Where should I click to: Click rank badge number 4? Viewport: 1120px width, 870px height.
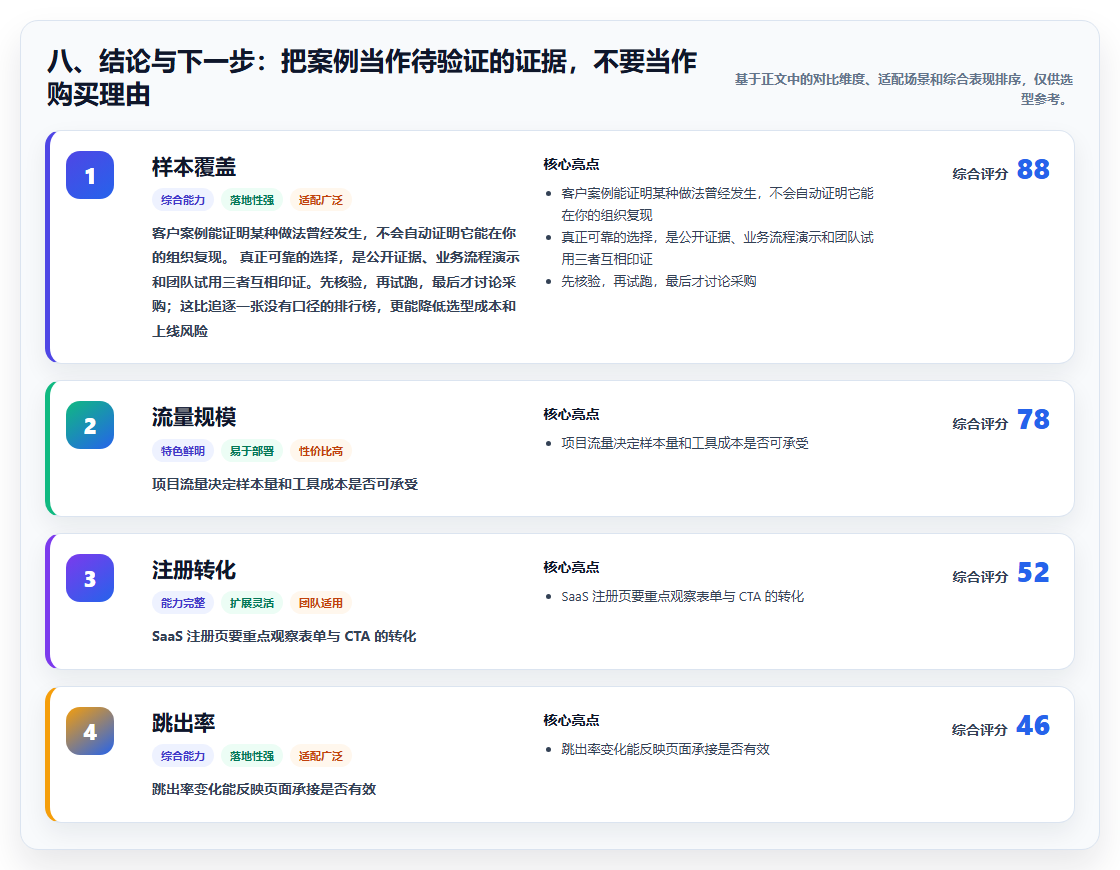90,731
